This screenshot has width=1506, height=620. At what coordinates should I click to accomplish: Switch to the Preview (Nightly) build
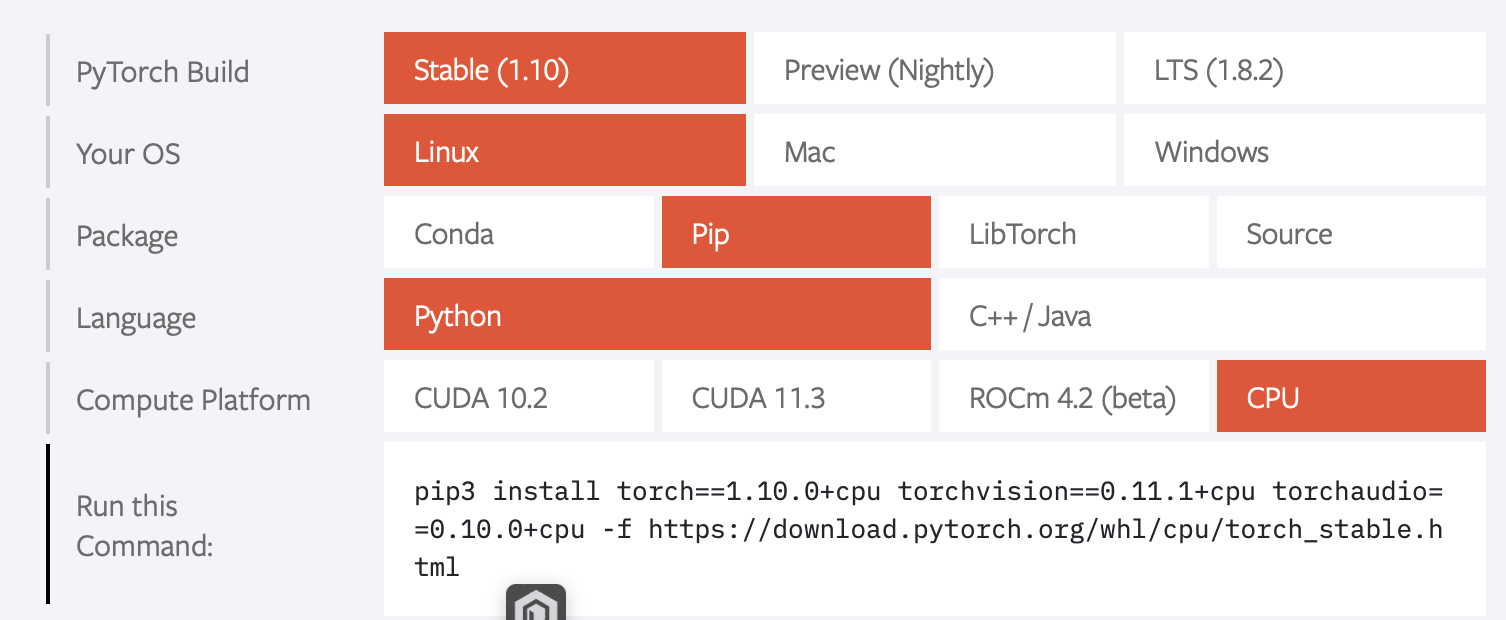933,68
